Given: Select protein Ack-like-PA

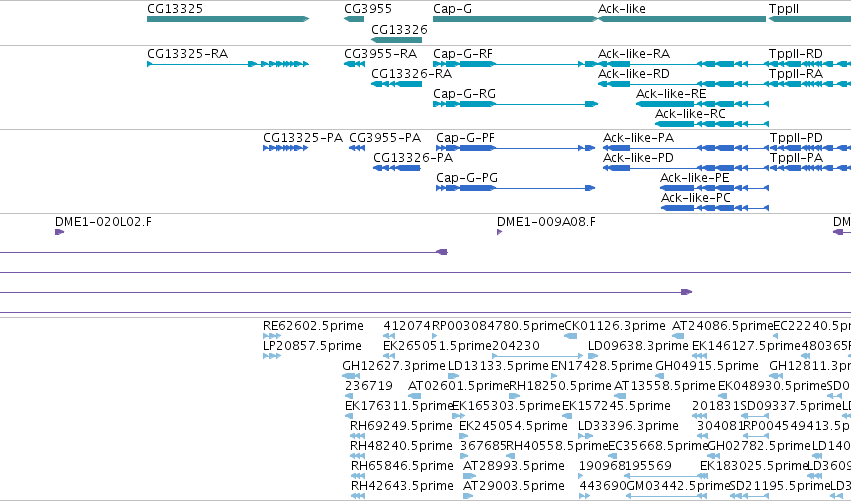Looking at the screenshot, I should pyautogui.click(x=684, y=148).
